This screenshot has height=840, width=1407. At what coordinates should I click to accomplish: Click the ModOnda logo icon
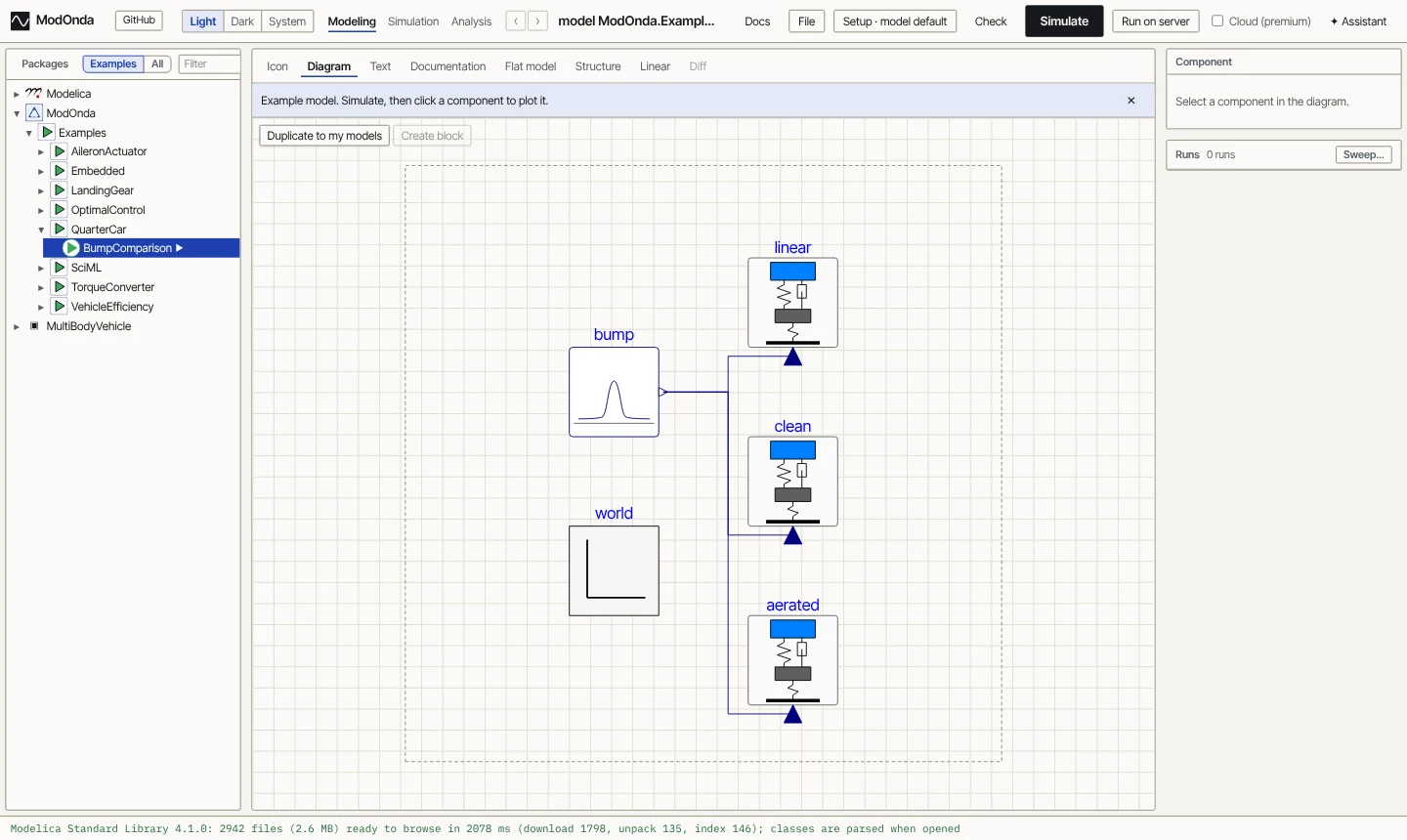tap(20, 21)
